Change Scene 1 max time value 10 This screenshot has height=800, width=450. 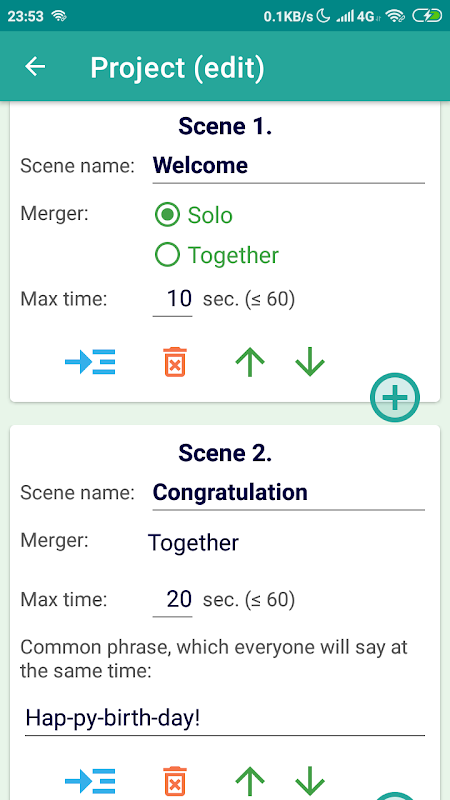pyautogui.click(x=172, y=299)
